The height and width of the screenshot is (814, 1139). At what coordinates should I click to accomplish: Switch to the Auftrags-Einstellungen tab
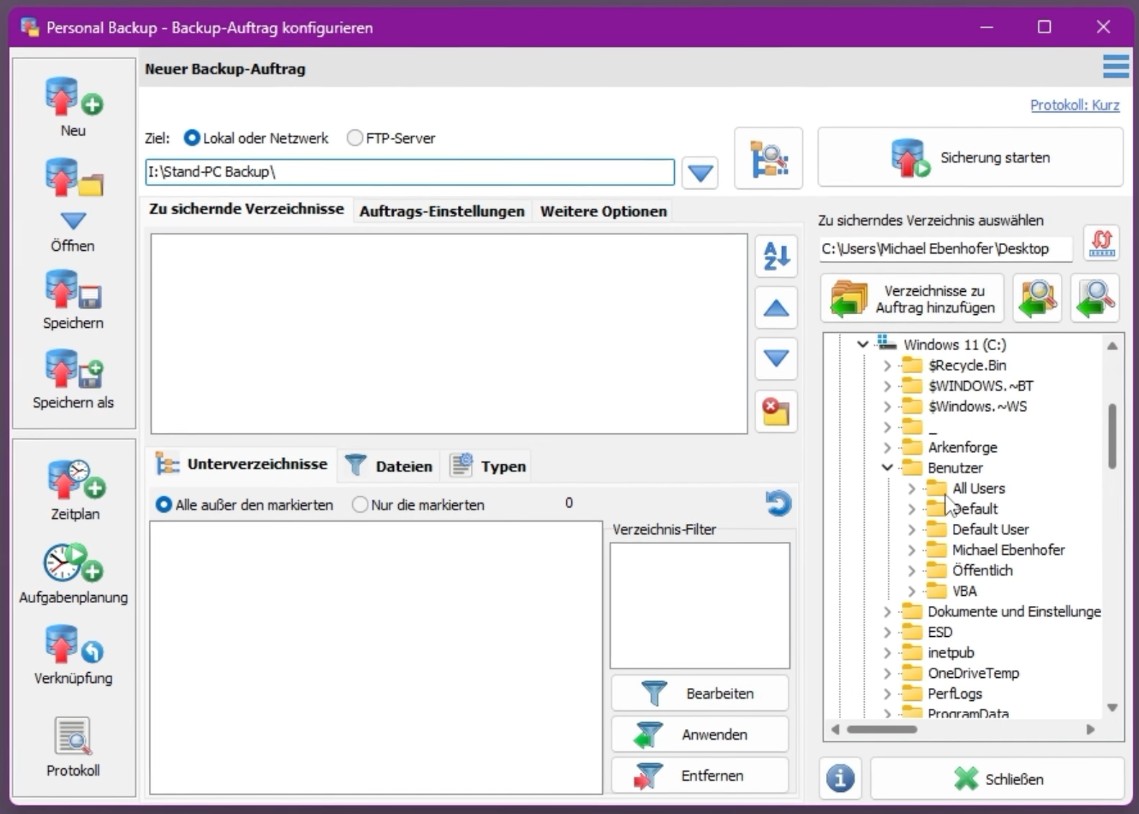(x=442, y=211)
